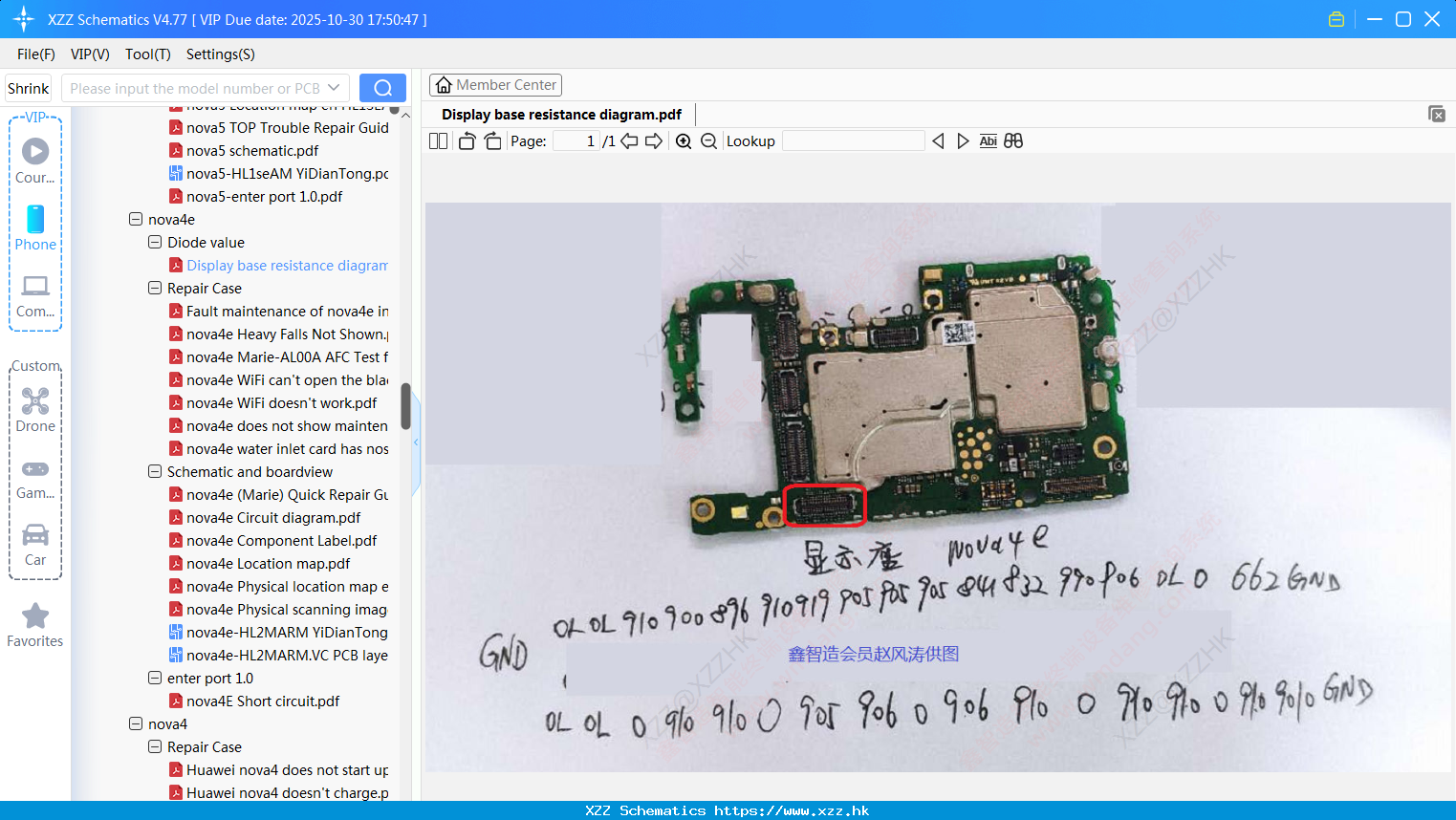Rotate the page counterclockwise

coord(467,141)
